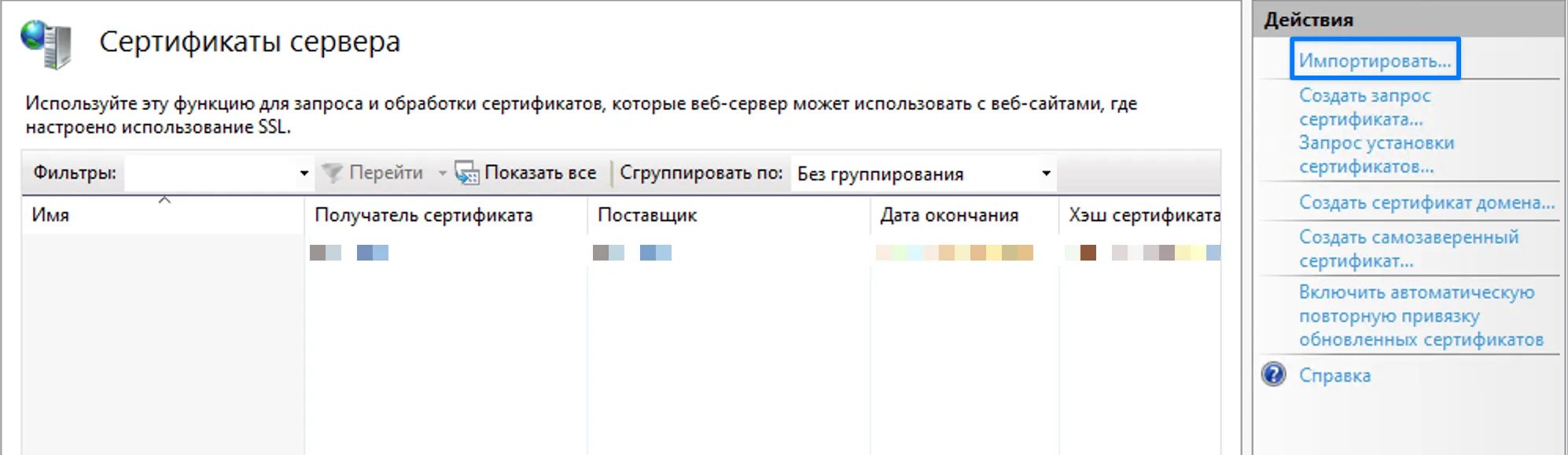
Task: Open the Фильтры dropdown arrow
Action: pyautogui.click(x=305, y=172)
